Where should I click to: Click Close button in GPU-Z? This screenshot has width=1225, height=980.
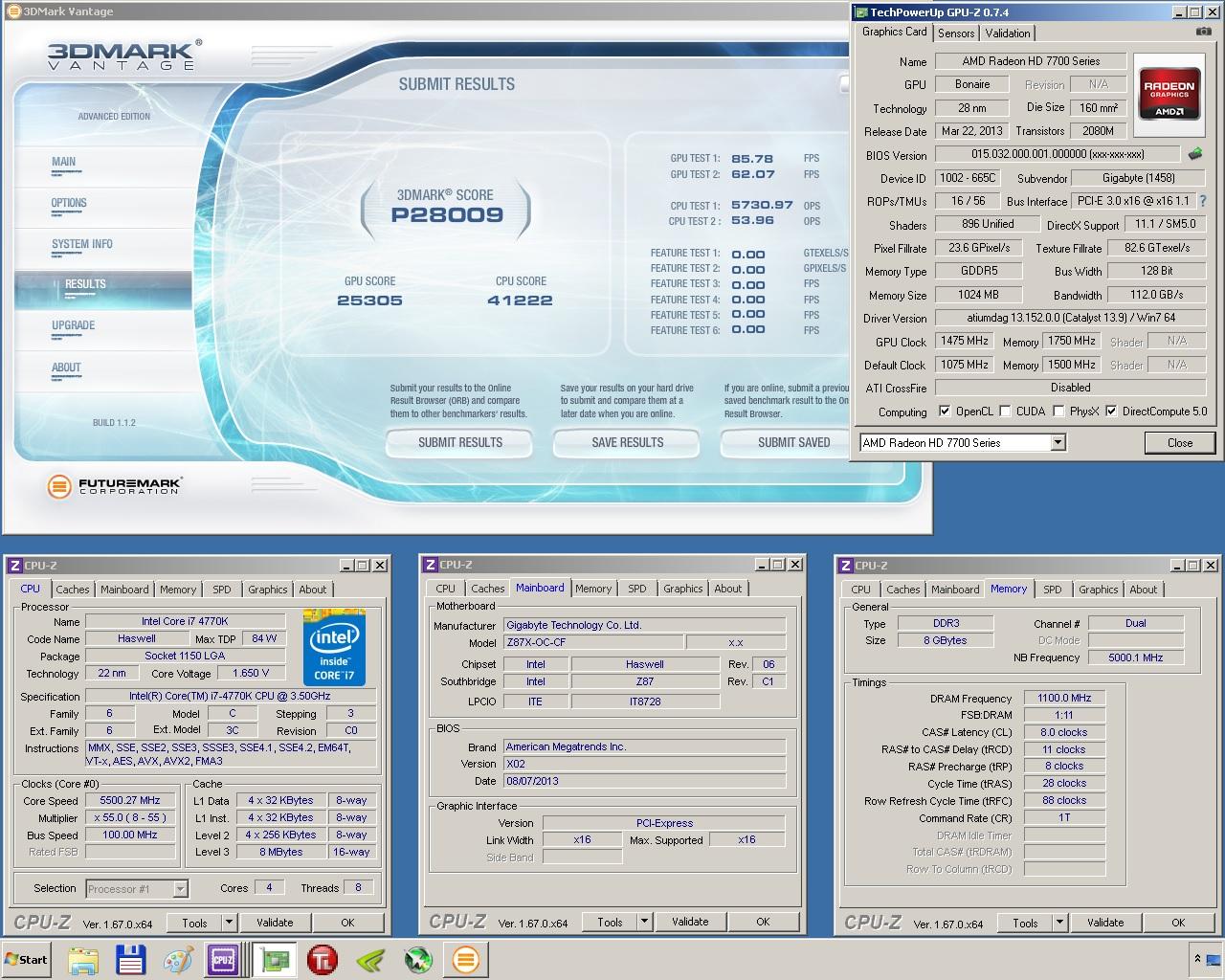click(1180, 442)
